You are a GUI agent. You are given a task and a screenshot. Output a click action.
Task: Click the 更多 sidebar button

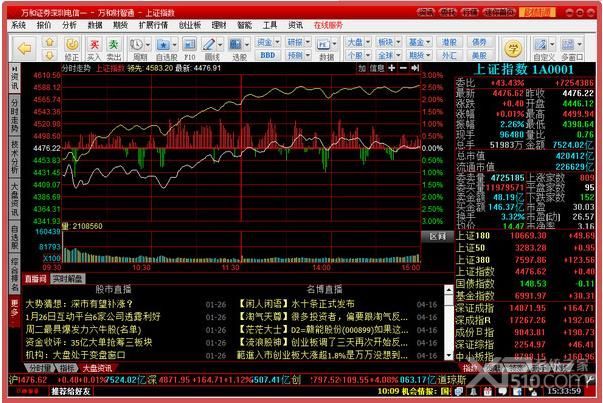coord(14,310)
